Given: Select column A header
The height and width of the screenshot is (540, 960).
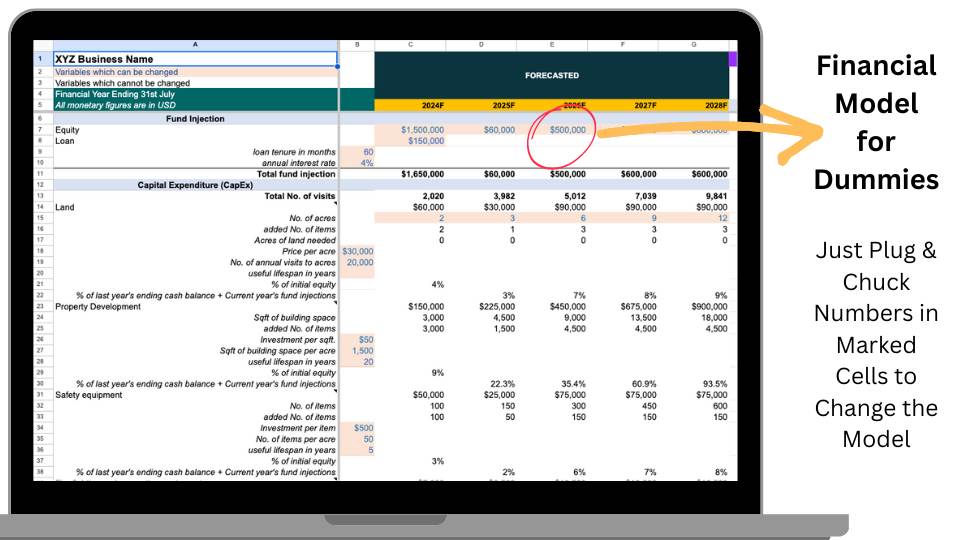Looking at the screenshot, I should tap(195, 45).
